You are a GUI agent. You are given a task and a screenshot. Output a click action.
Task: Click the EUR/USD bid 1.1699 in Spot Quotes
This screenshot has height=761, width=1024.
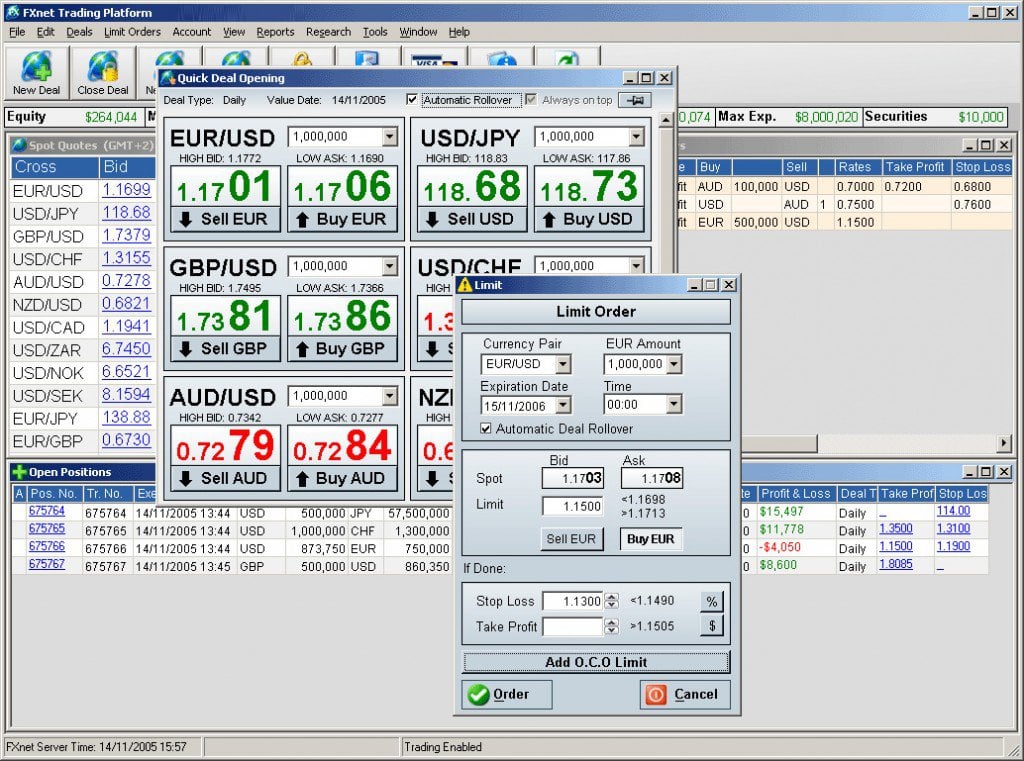126,190
